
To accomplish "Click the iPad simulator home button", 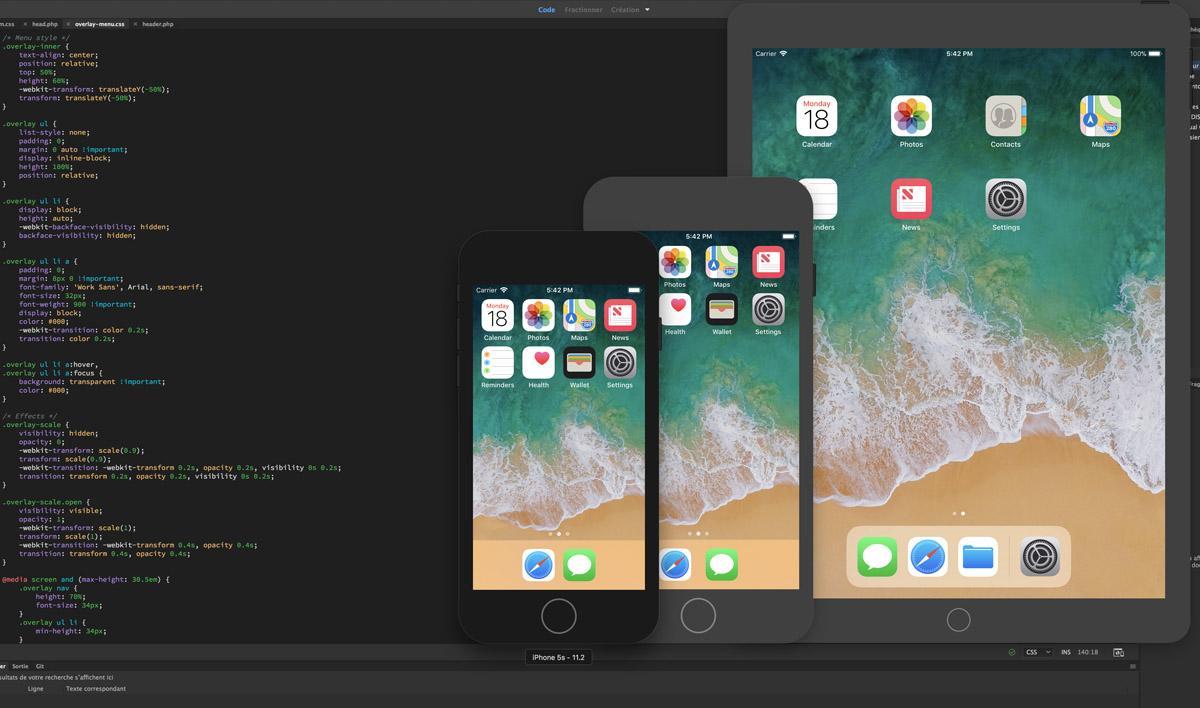I will tap(958, 620).
